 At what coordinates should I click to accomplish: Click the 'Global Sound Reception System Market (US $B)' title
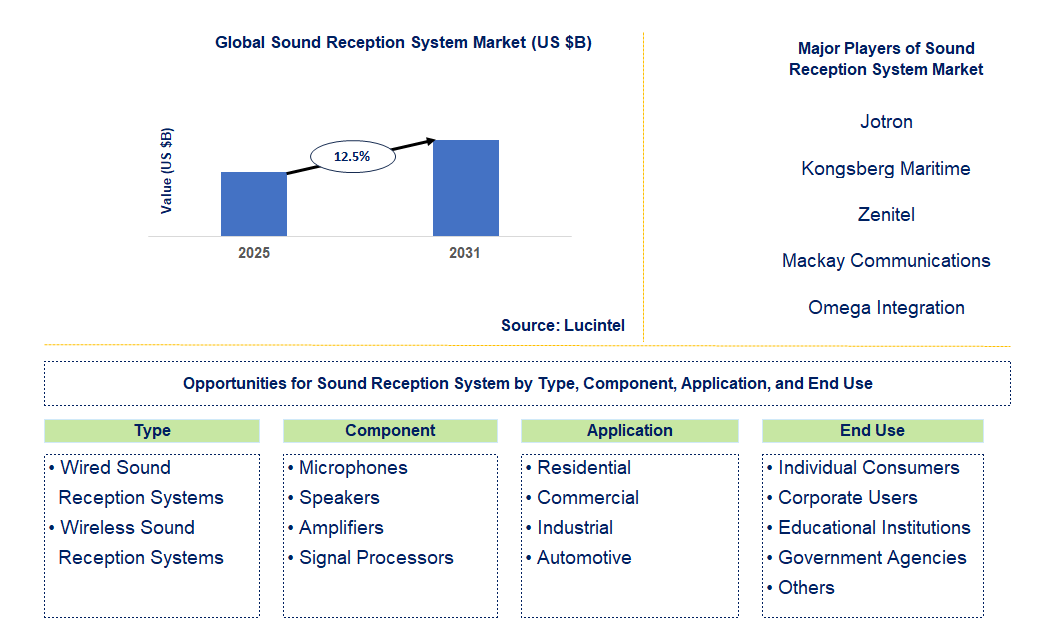(x=403, y=42)
